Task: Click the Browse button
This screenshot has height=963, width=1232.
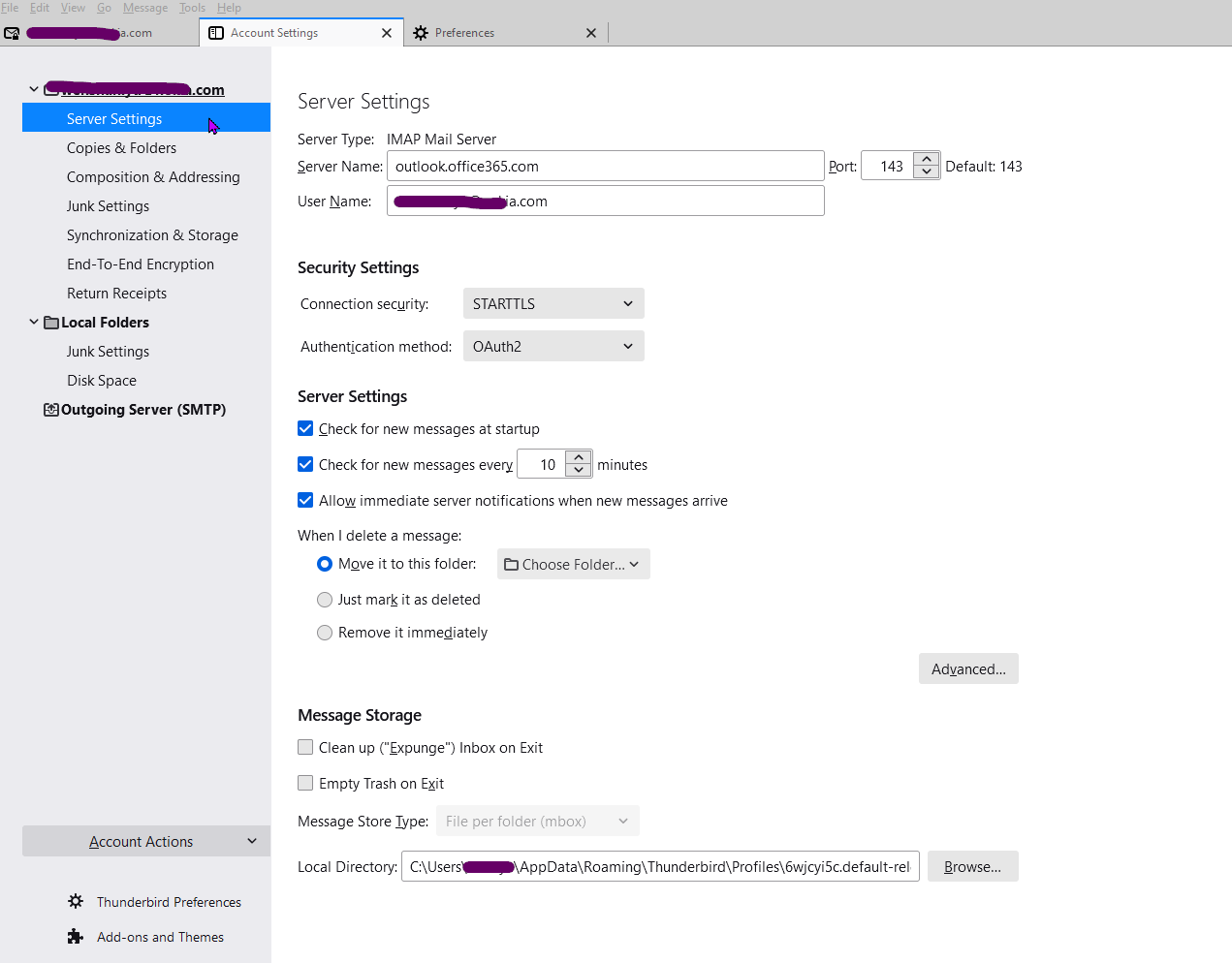Action: pyautogui.click(x=972, y=866)
